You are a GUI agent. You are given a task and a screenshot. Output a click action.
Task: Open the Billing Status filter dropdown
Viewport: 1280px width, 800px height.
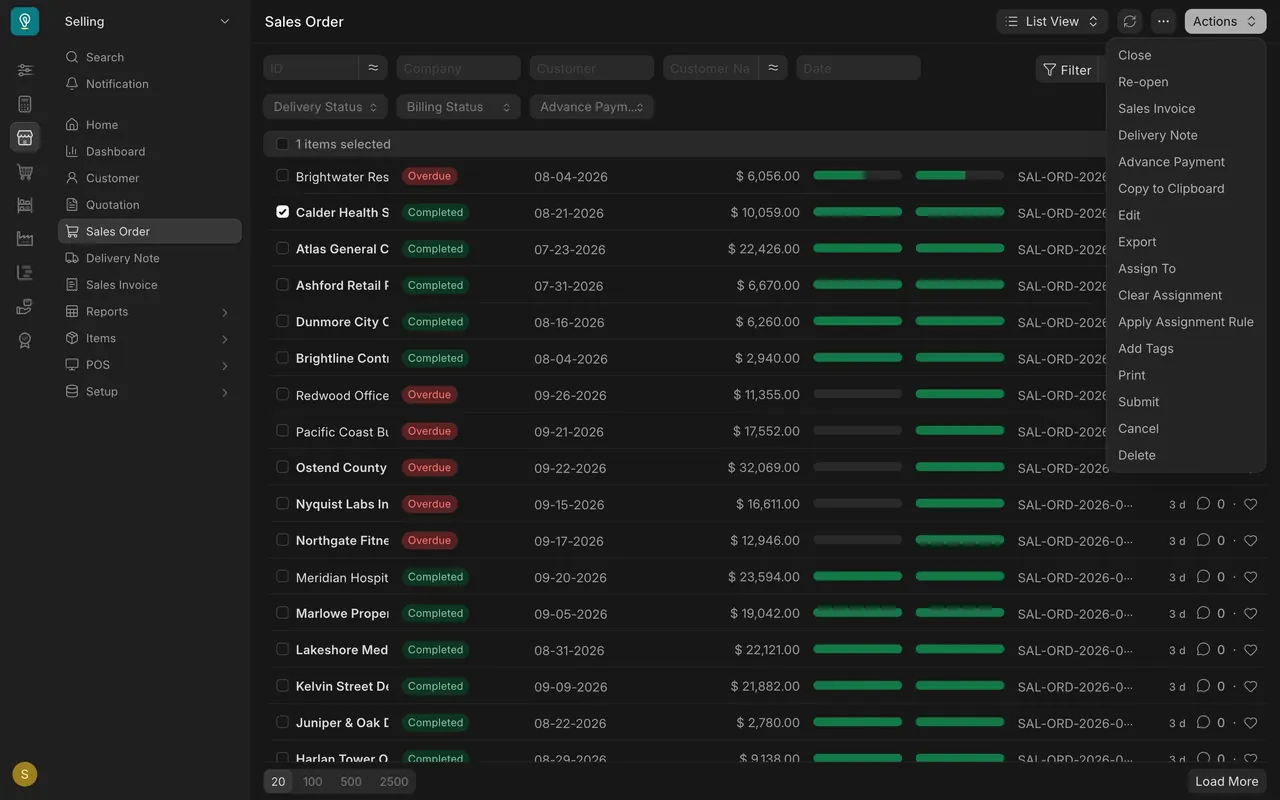click(458, 107)
